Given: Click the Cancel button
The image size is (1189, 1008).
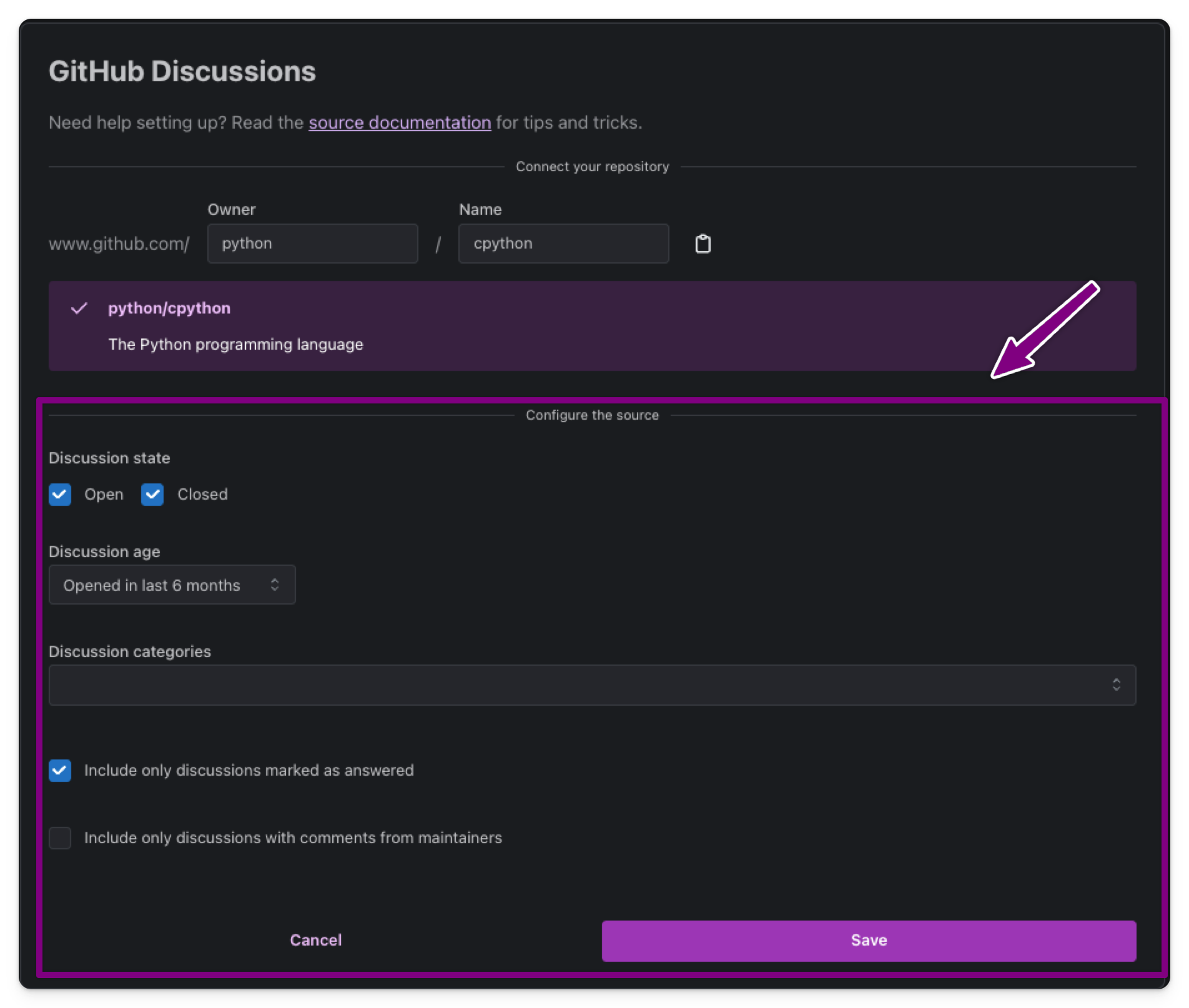Looking at the screenshot, I should point(315,941).
